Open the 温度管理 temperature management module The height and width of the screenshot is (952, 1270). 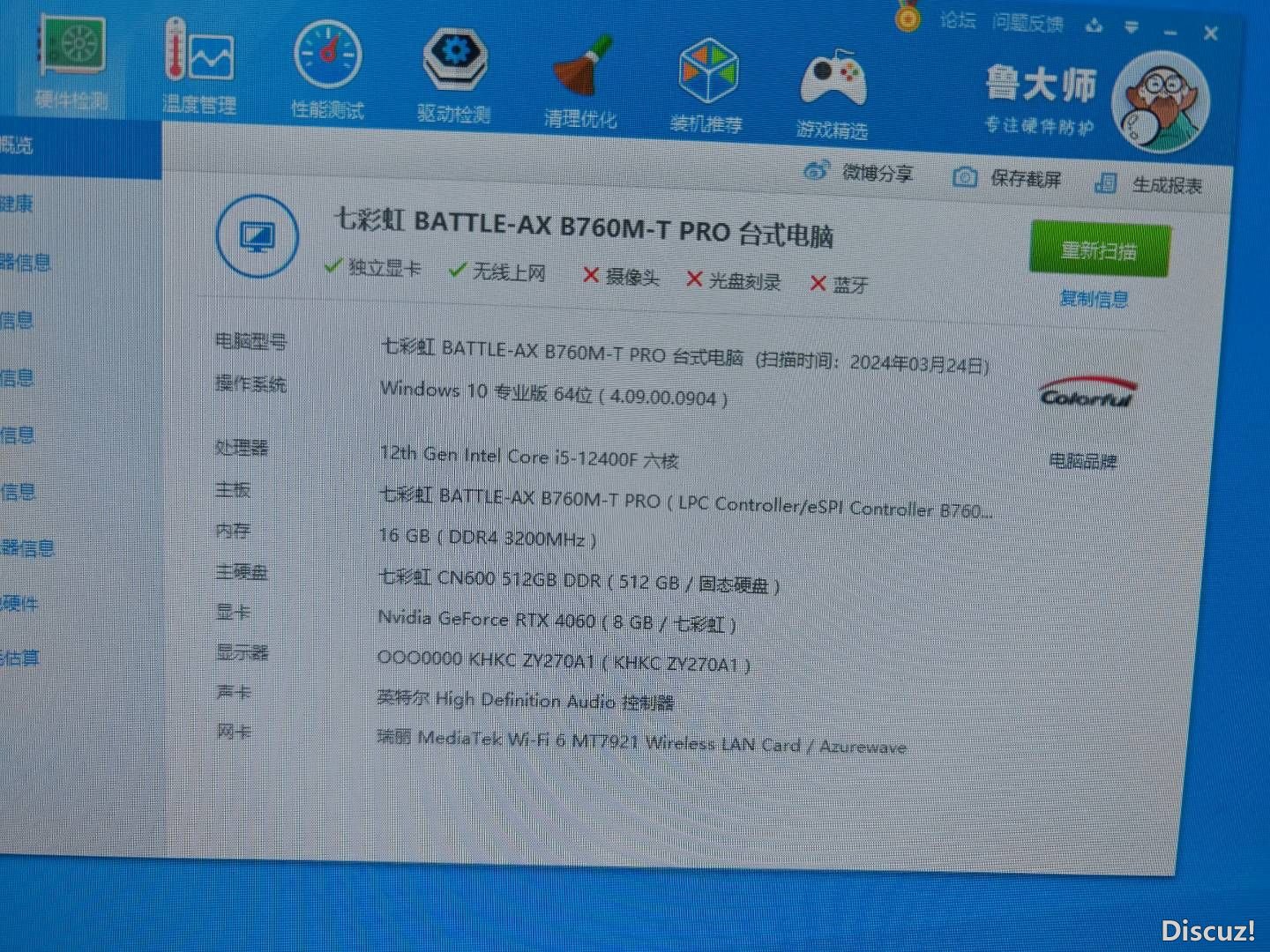[199, 67]
